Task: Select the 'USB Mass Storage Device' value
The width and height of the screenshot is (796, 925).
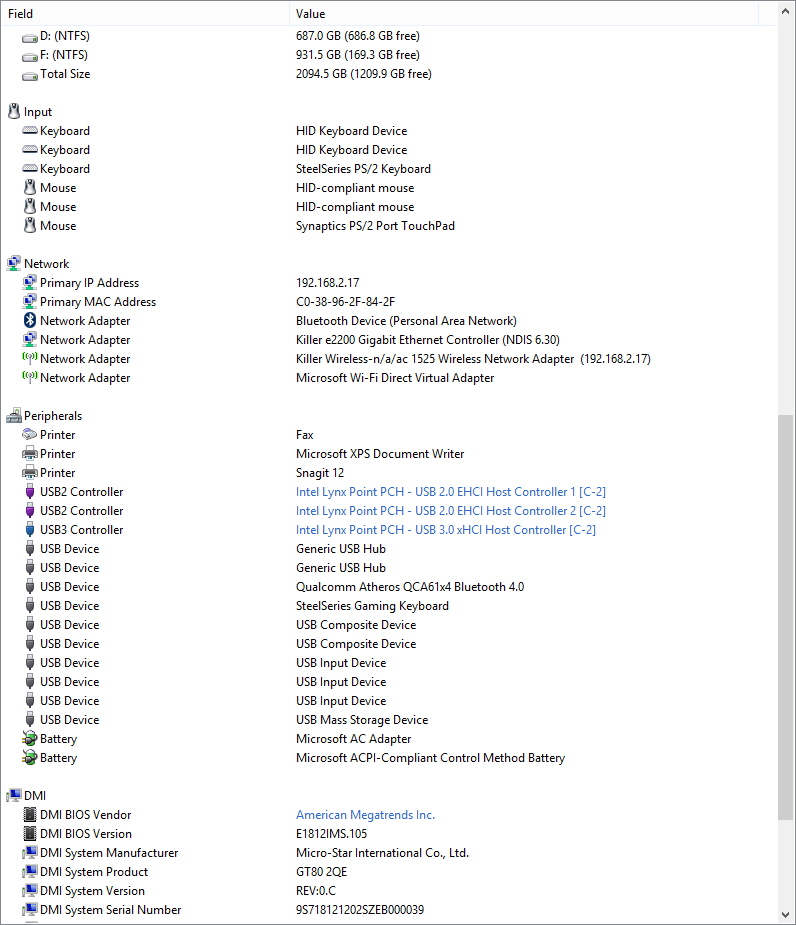Action: [362, 720]
